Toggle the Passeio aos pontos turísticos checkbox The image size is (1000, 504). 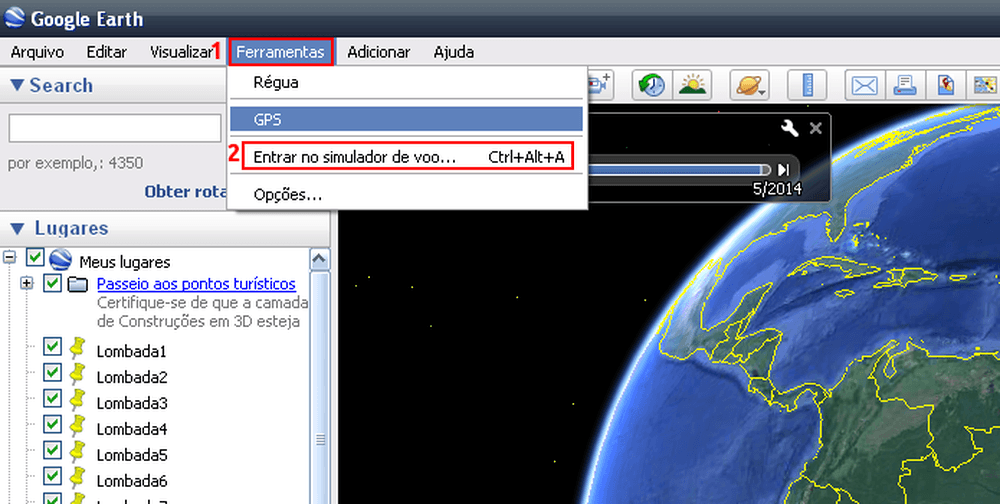[x=52, y=283]
